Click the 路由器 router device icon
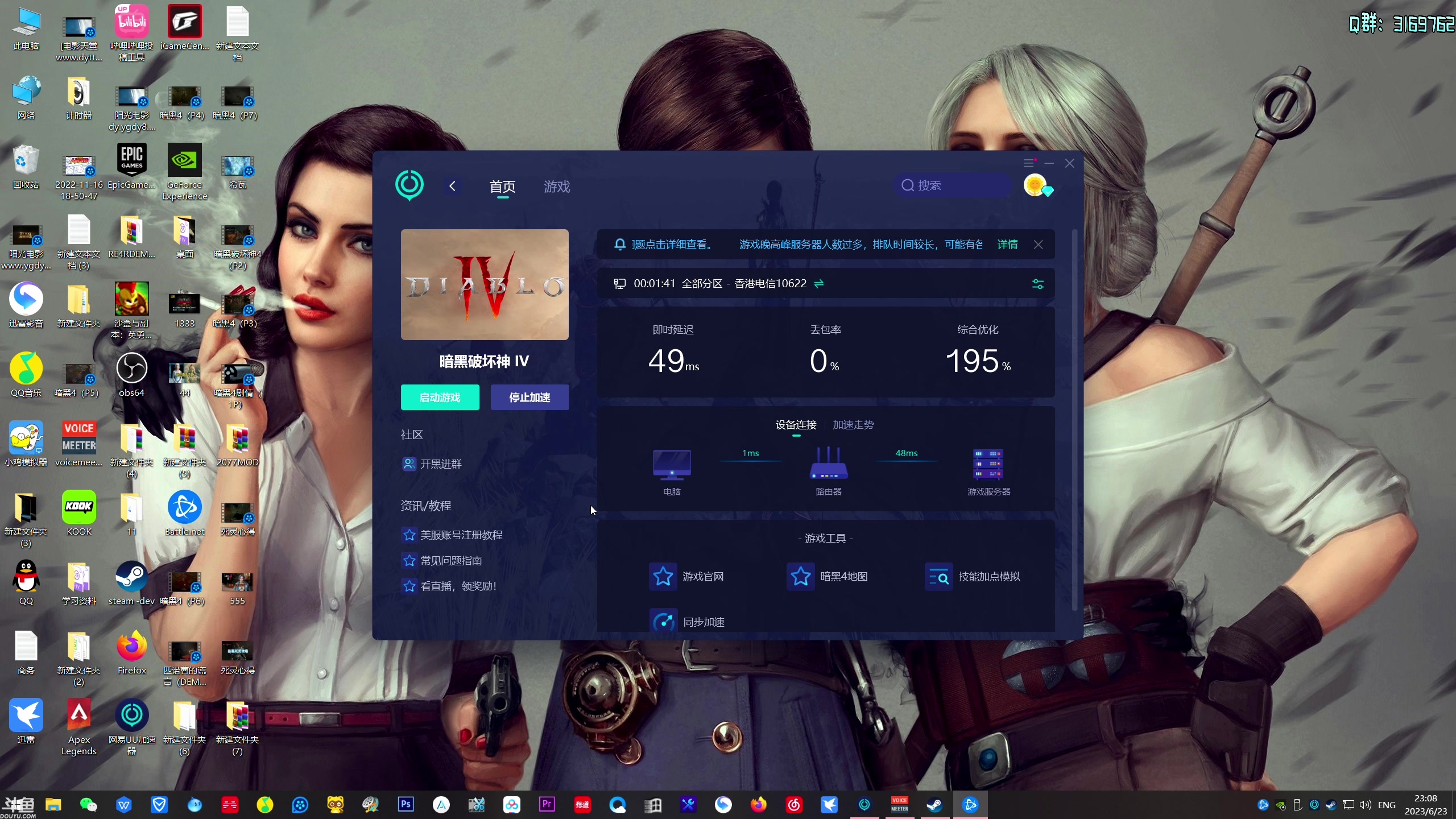Viewport: 1456px width, 819px height. click(829, 464)
